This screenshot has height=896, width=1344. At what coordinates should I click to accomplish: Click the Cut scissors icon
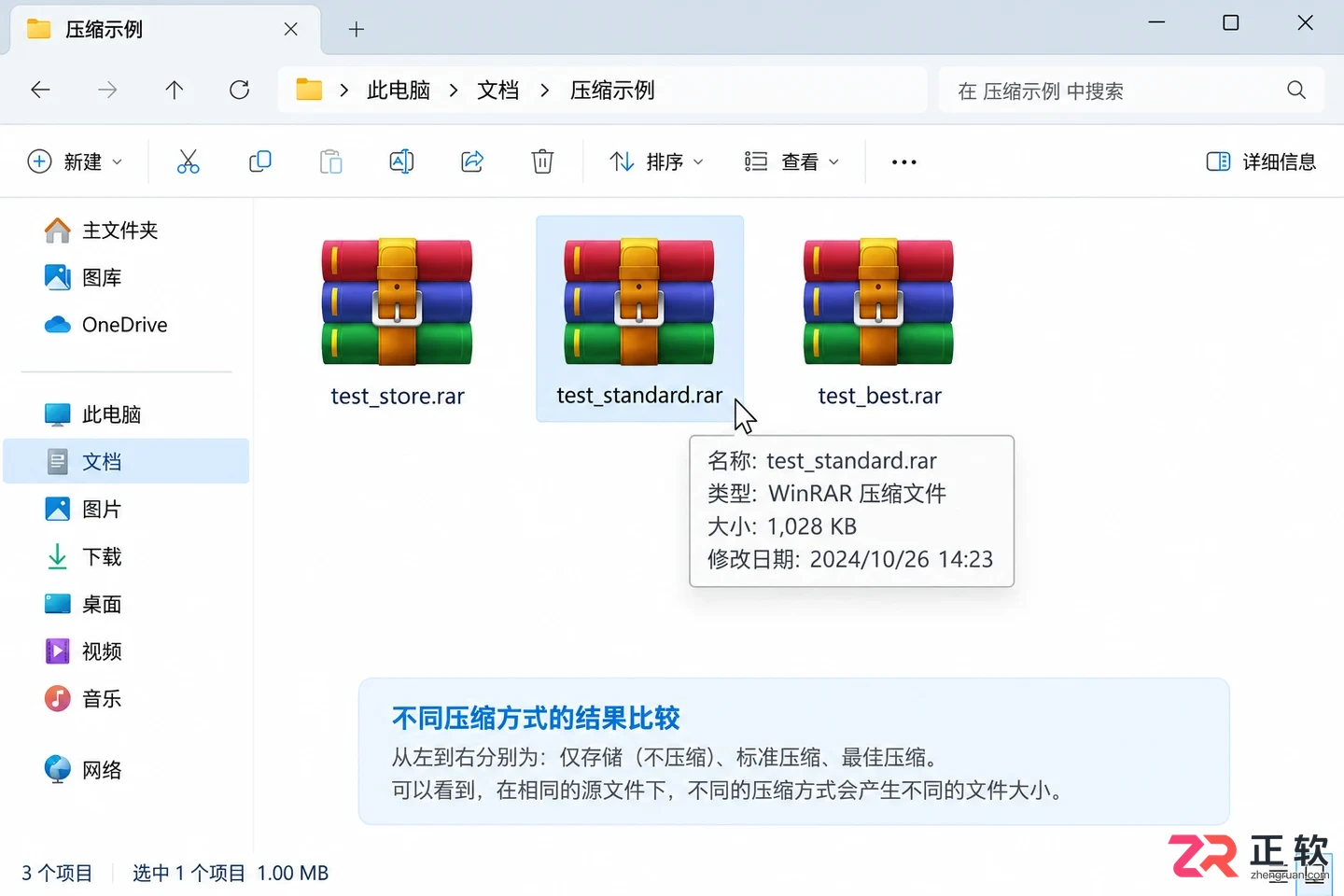188,161
